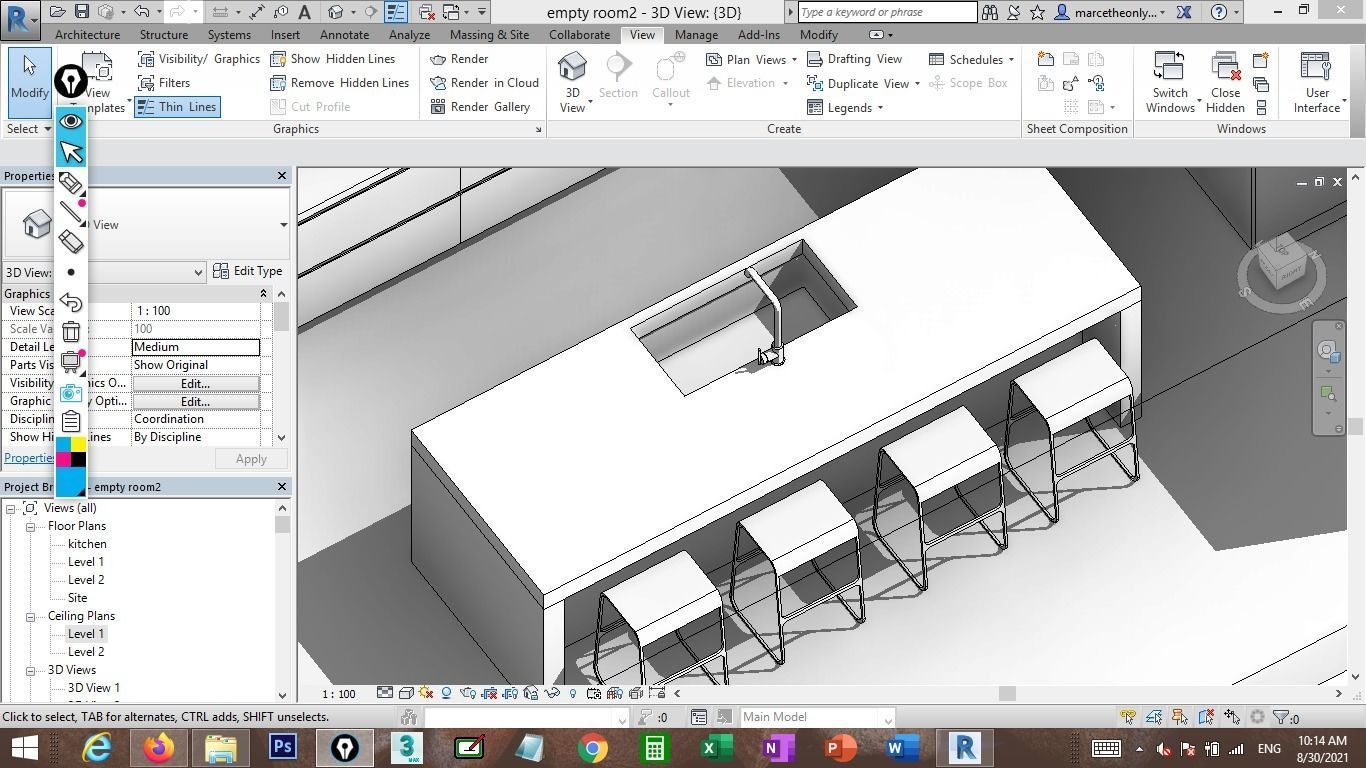Screen dimensions: 1366x768
Task: Click the 1 : 100 view scale button
Action: point(339,693)
